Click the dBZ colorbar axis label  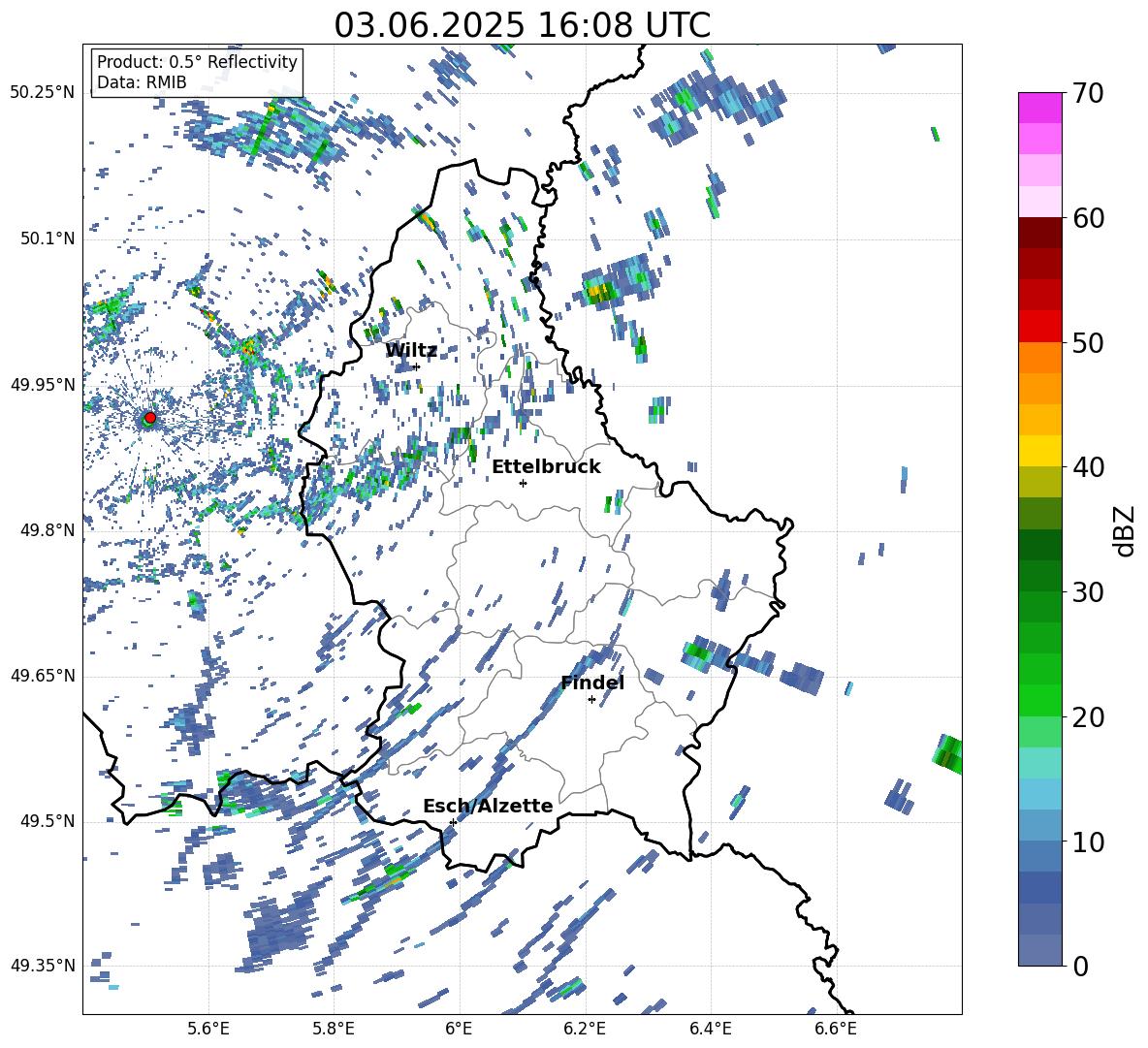1124,530
